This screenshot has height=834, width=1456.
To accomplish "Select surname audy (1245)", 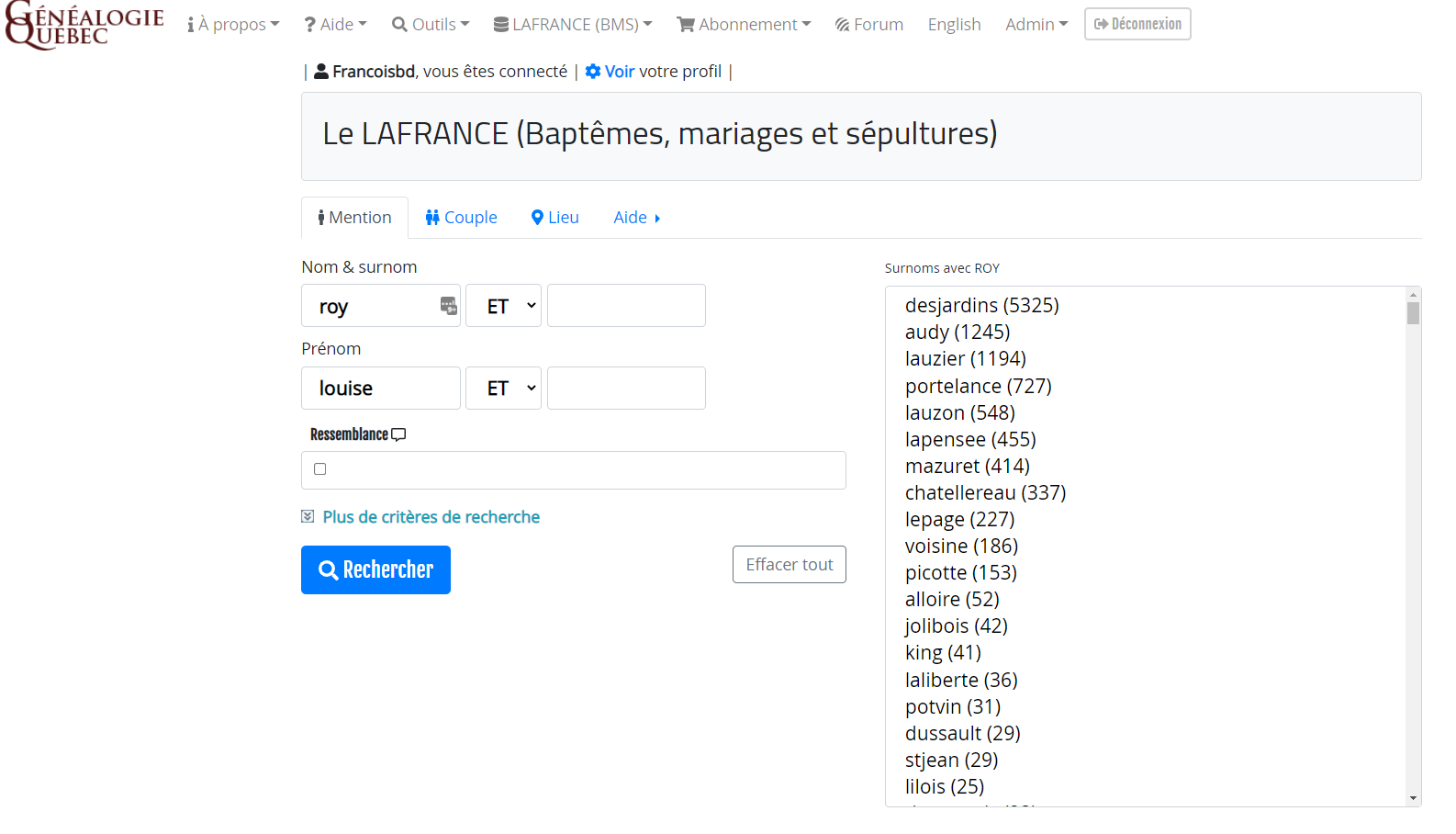I will click(958, 332).
